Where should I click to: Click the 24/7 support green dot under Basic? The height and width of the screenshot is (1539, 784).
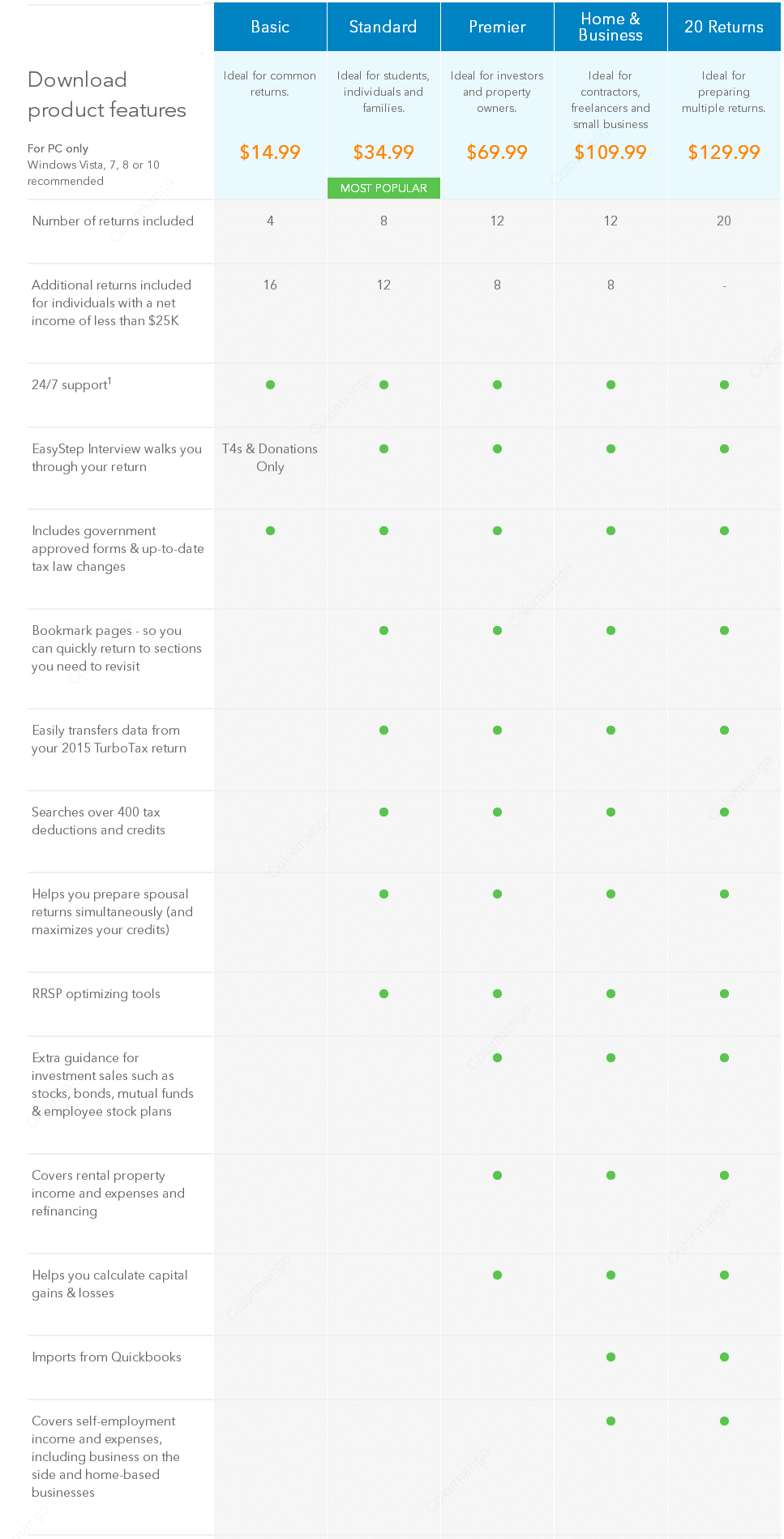click(x=270, y=384)
